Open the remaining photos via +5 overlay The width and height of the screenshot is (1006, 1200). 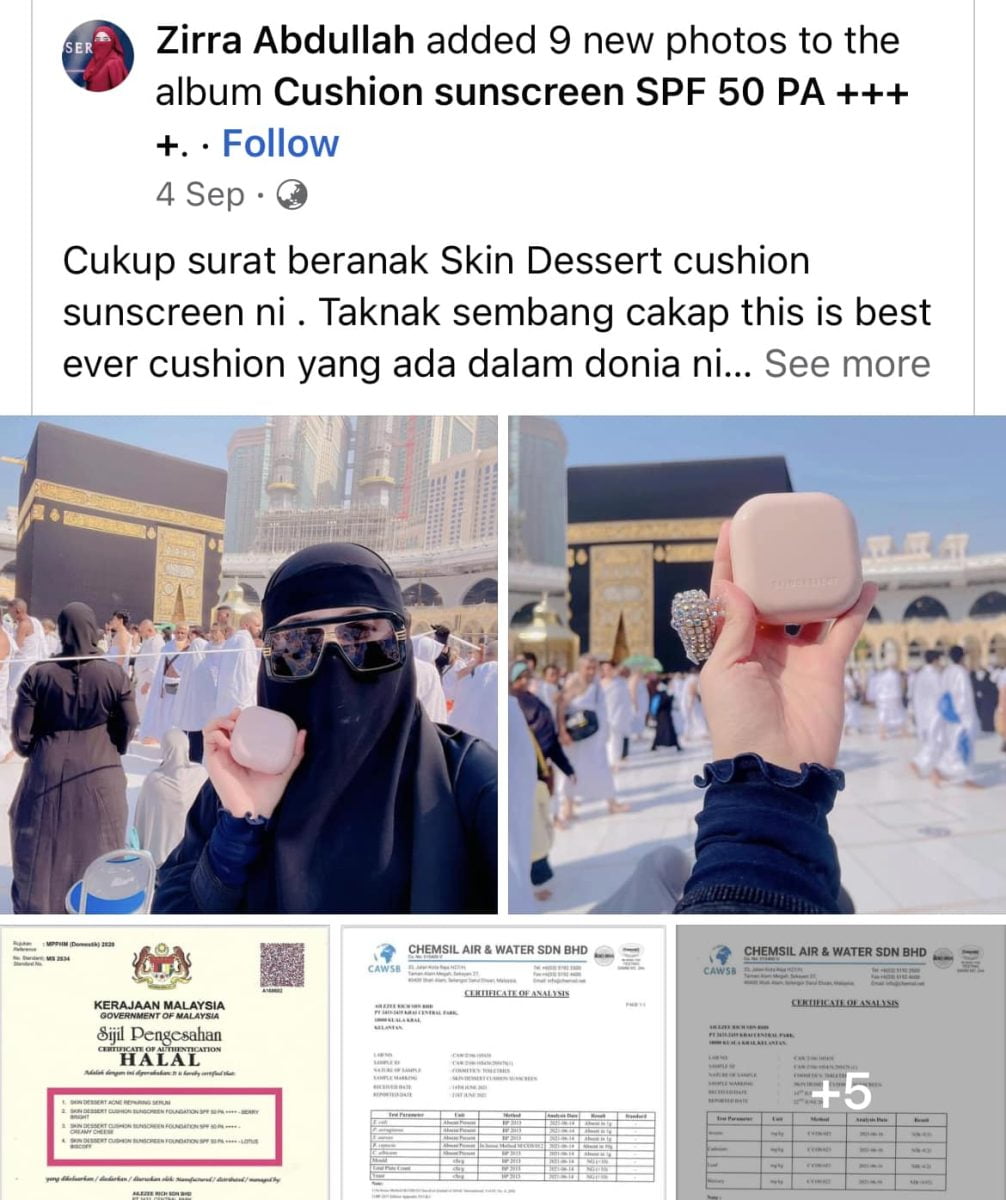(842, 1093)
